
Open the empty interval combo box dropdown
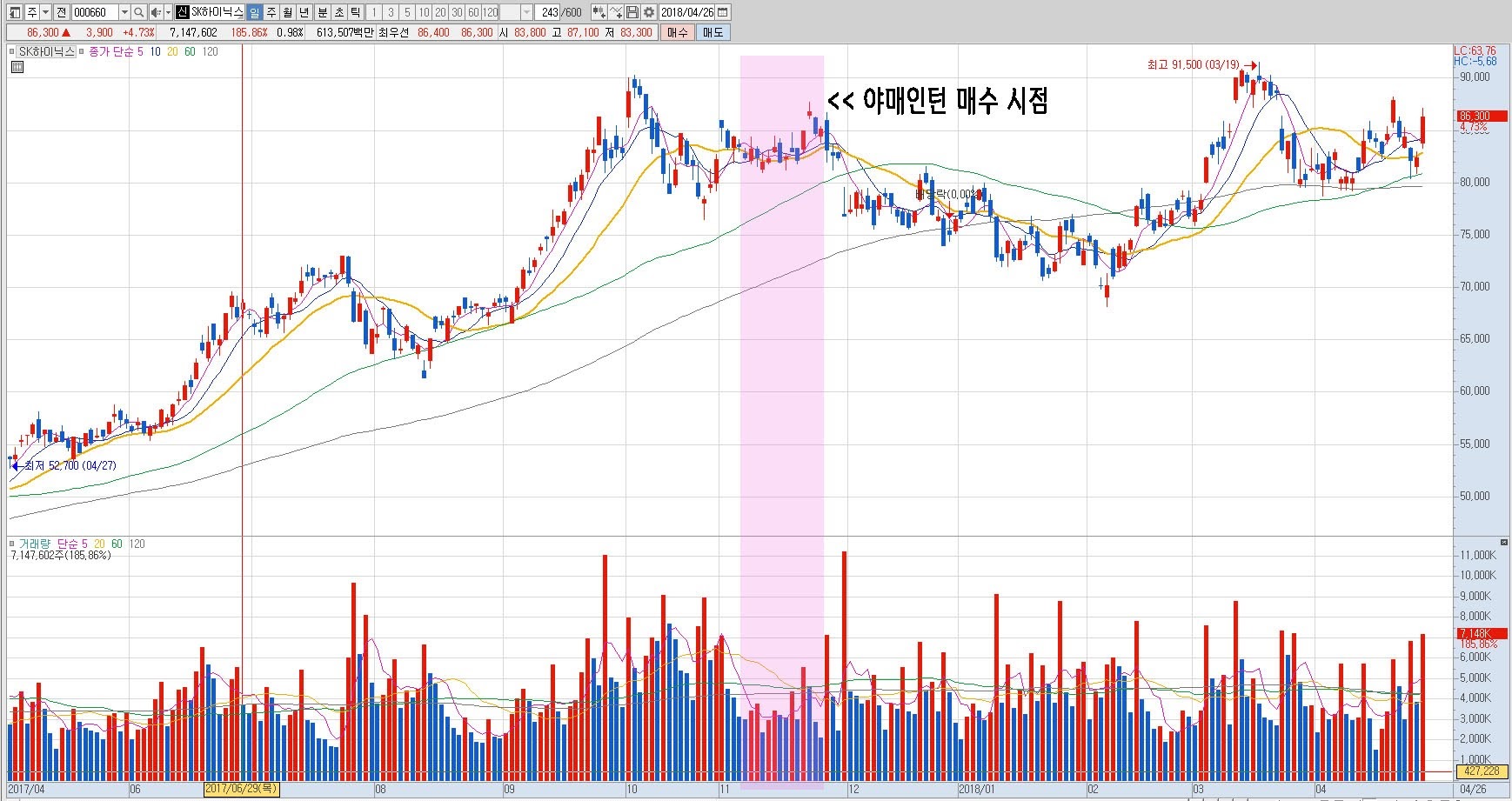point(526,12)
